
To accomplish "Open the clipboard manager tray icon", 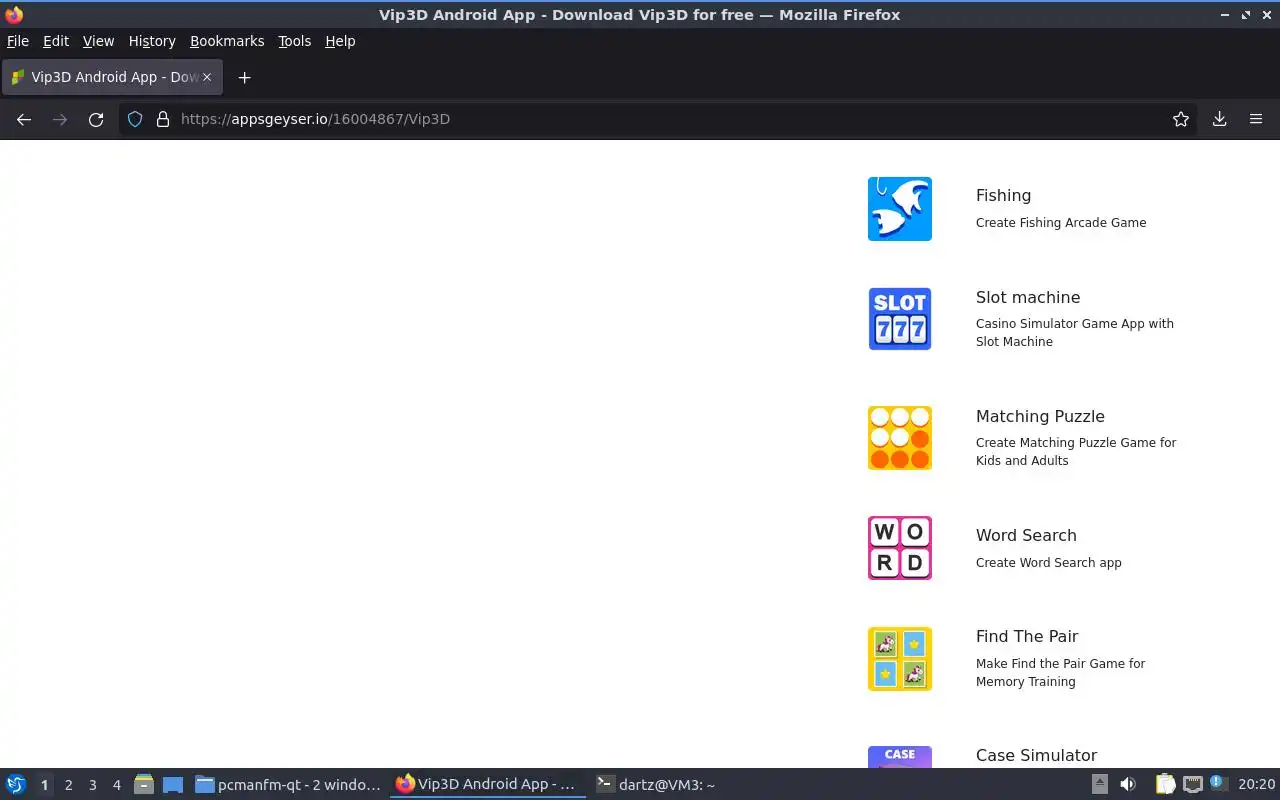I will (x=1166, y=785).
